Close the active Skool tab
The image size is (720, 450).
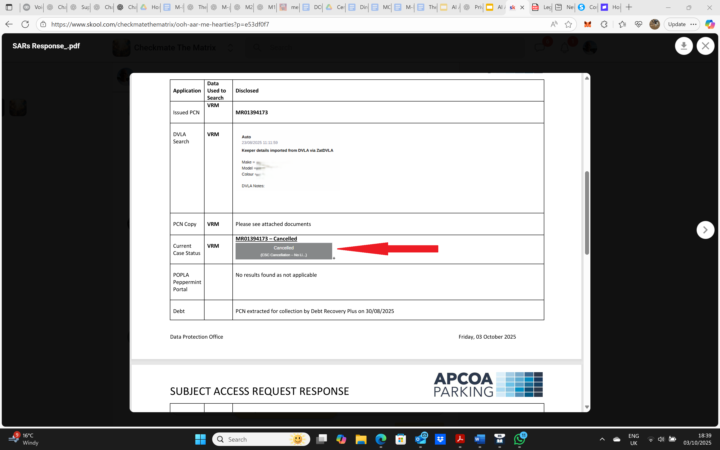click(522, 7)
